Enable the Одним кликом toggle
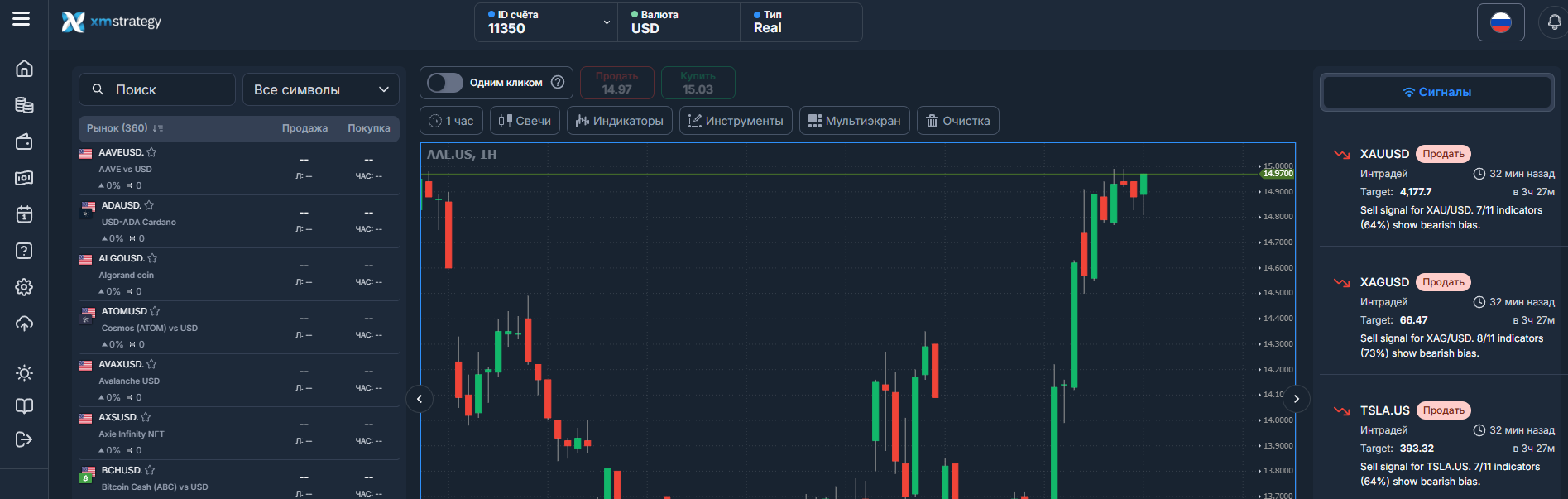This screenshot has height=499, width=1568. (x=445, y=83)
